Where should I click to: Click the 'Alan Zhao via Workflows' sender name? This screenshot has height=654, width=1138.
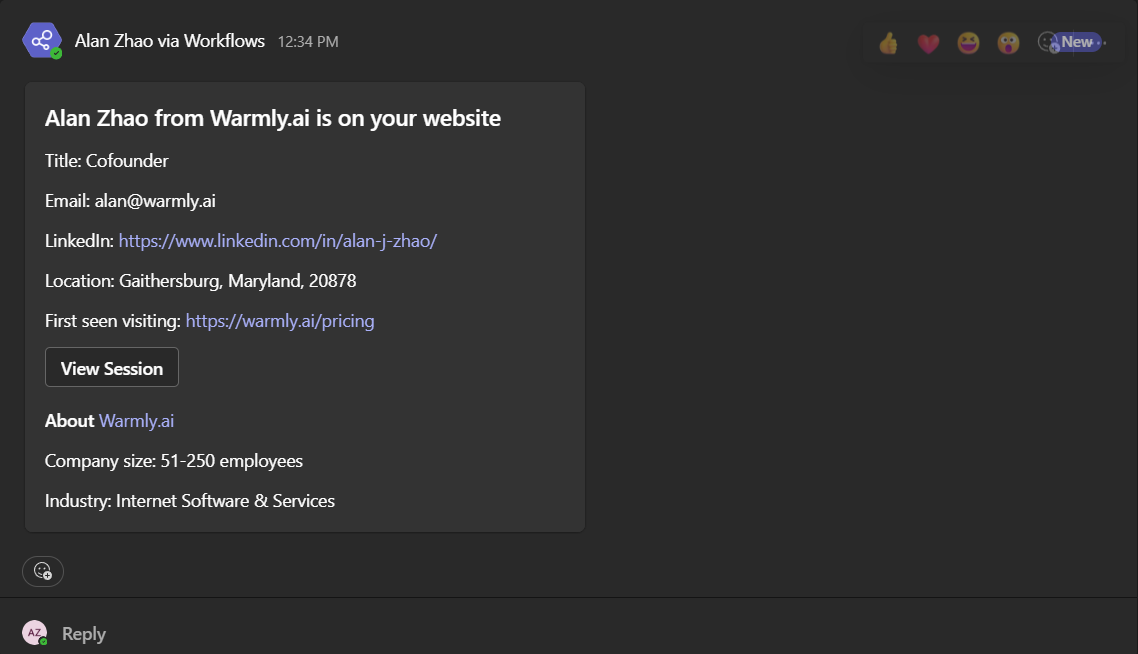(x=170, y=41)
